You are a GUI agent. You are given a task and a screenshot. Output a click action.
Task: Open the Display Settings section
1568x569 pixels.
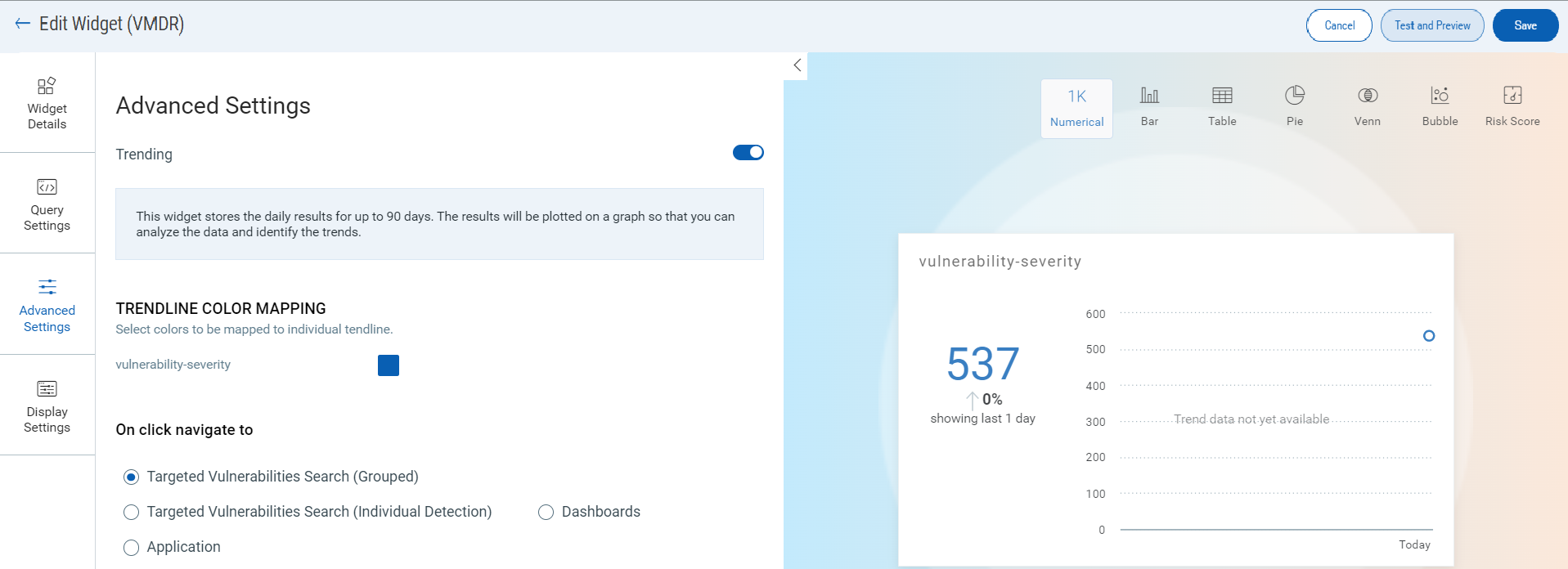click(47, 405)
